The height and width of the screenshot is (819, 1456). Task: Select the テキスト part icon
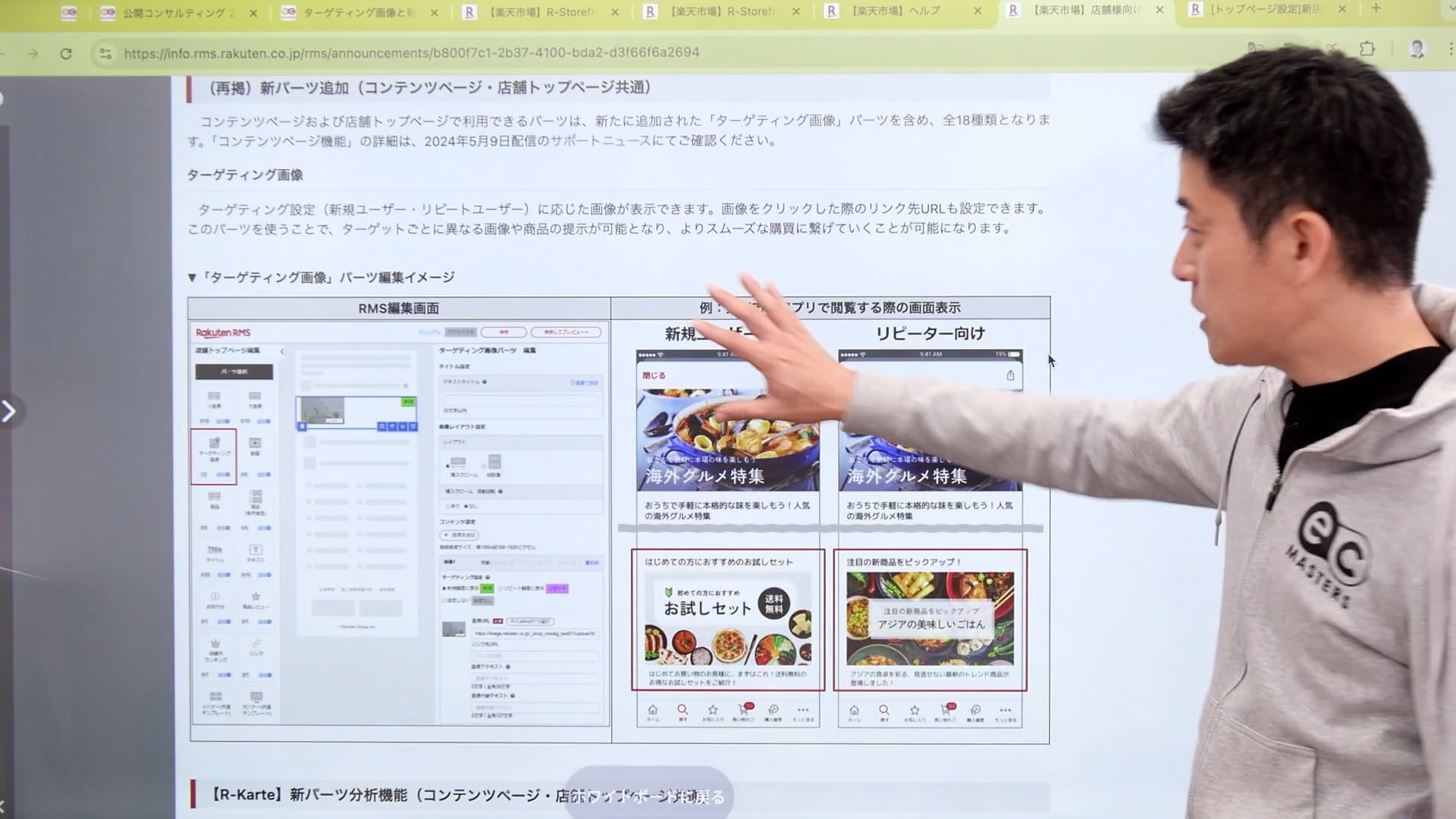(x=256, y=554)
